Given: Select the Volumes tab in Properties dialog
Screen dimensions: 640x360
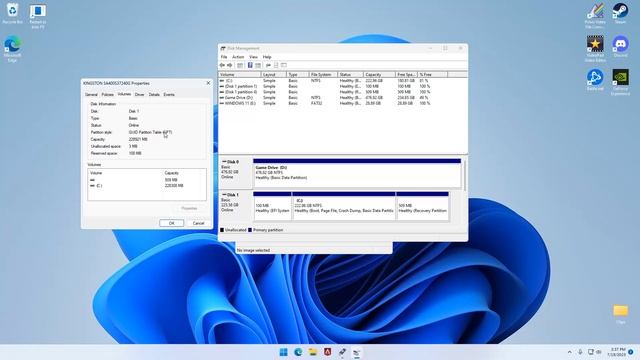Looking at the screenshot, I should pyautogui.click(x=124, y=94).
